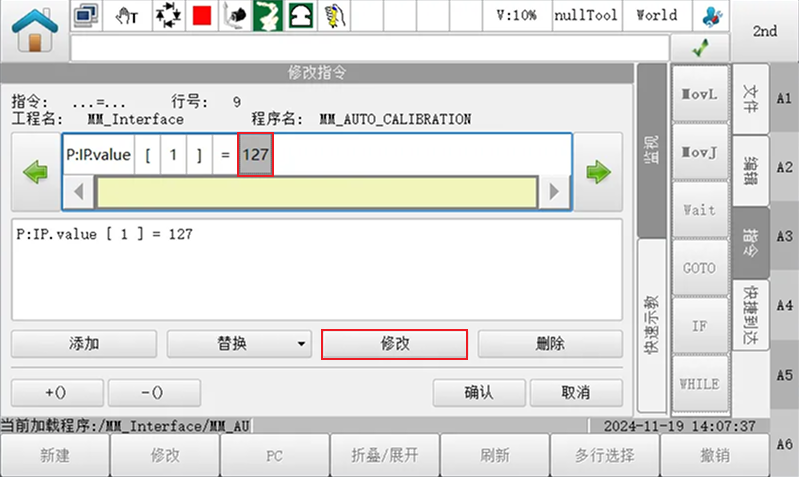The height and width of the screenshot is (477, 799).
Task: Open the 快速示教 quick teach tab
Action: pos(652,325)
